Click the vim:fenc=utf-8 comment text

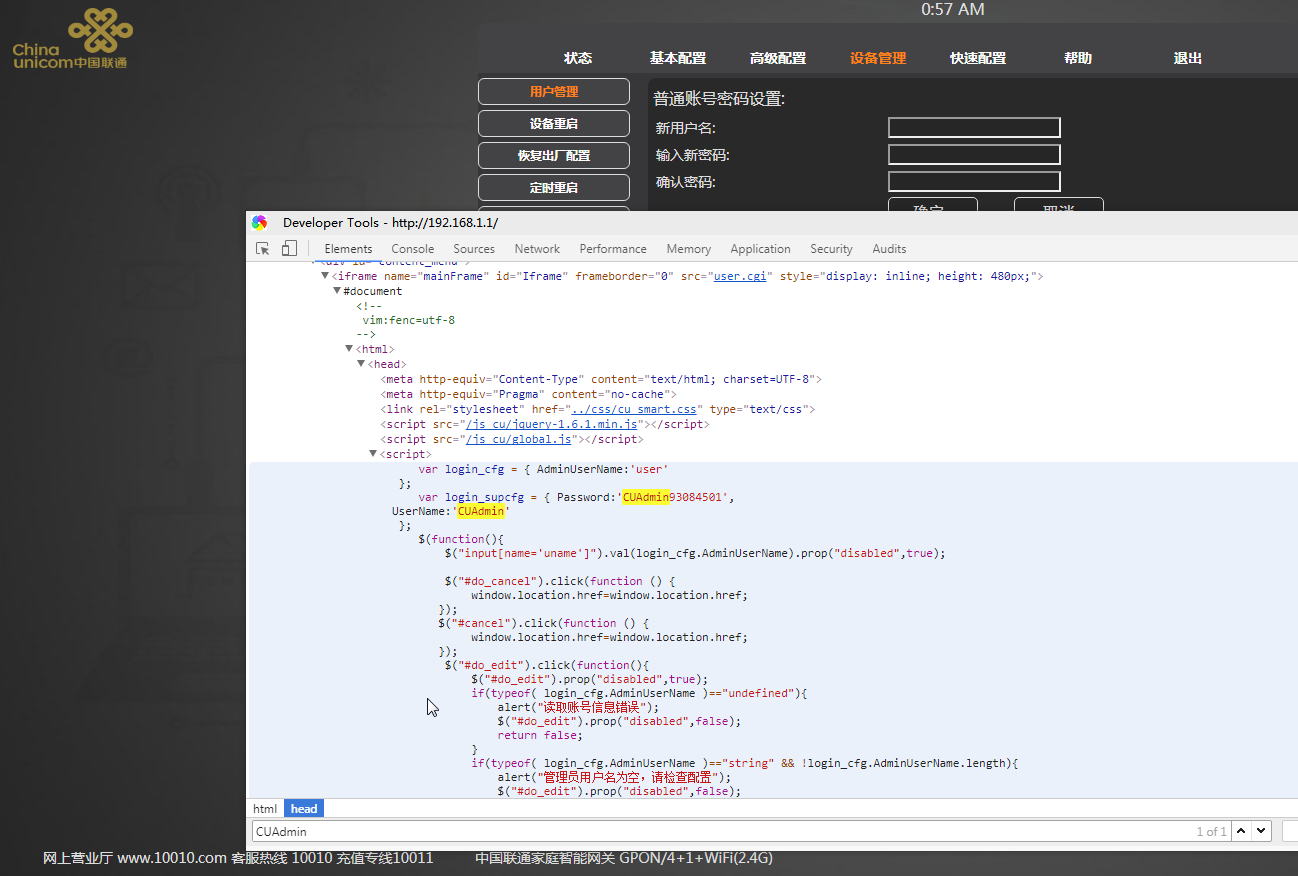(409, 320)
